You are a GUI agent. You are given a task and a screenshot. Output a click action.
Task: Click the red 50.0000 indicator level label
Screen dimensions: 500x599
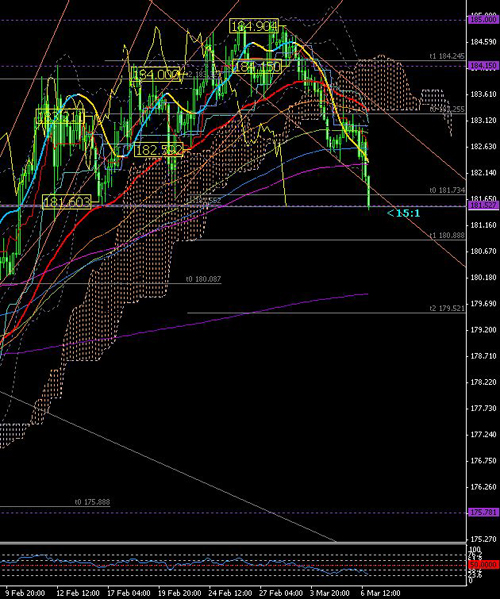[x=483, y=564]
